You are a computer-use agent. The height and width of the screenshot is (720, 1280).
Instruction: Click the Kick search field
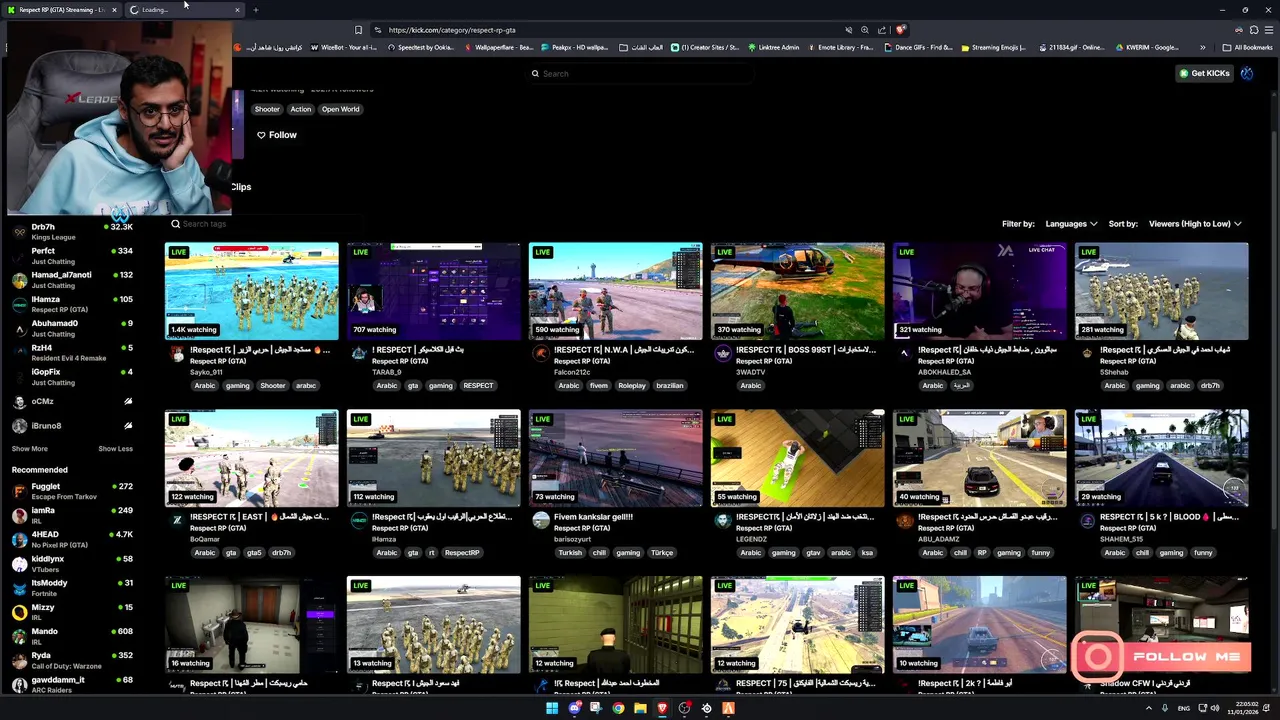tap(640, 73)
